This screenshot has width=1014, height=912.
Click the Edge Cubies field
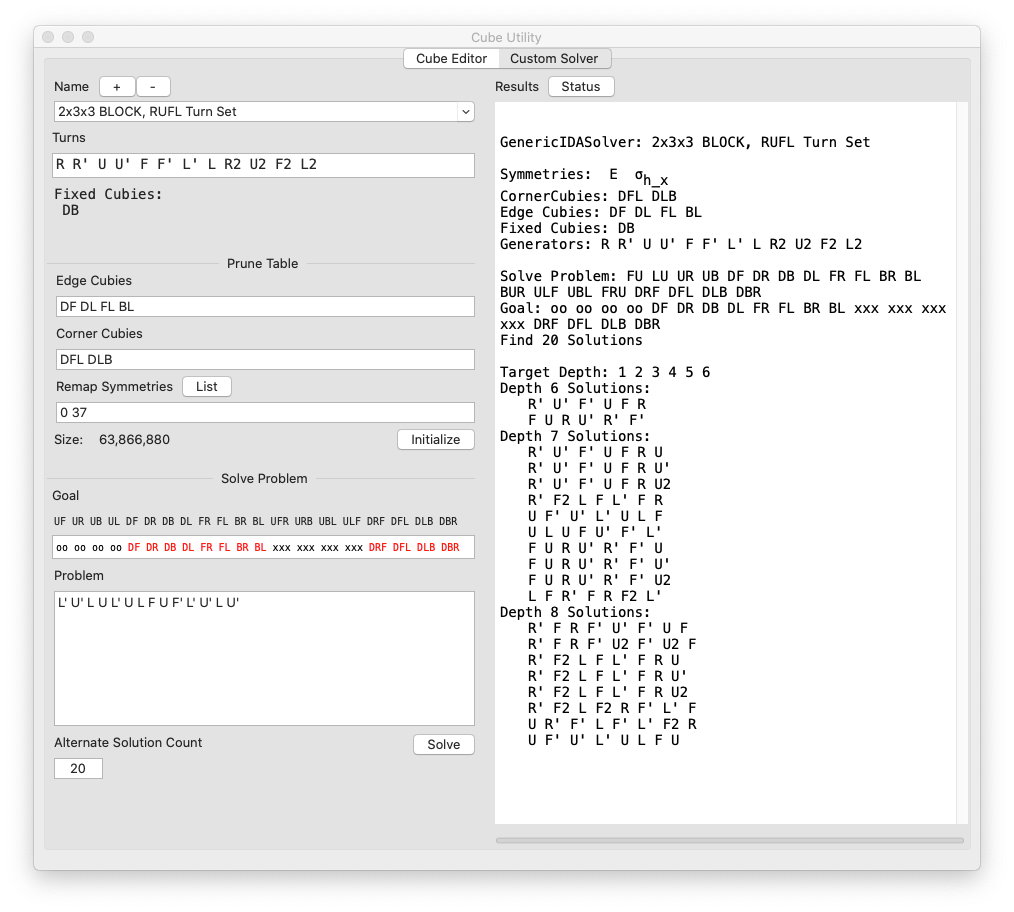point(265,307)
